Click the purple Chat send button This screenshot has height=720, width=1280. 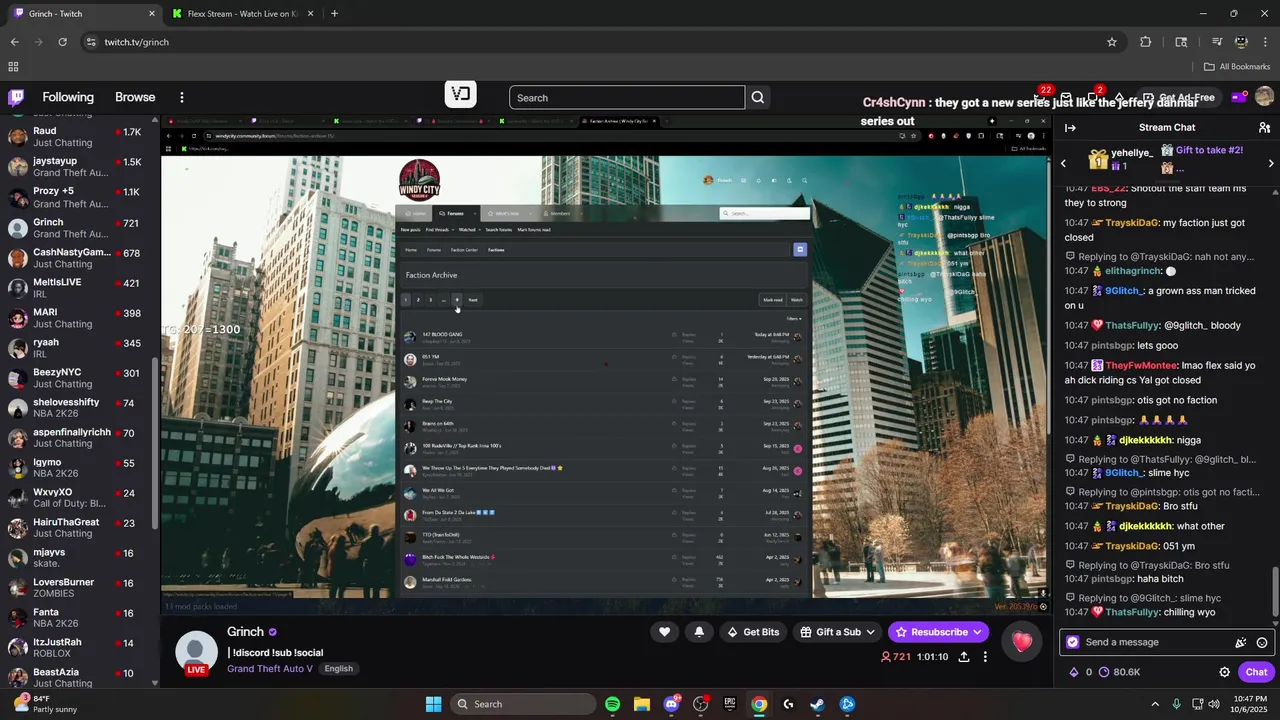1256,672
